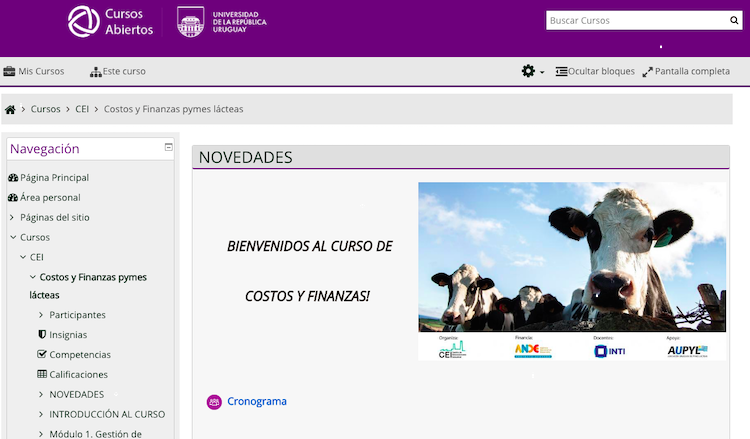Open Páginas del sitio link
750x439 pixels.
(55, 217)
